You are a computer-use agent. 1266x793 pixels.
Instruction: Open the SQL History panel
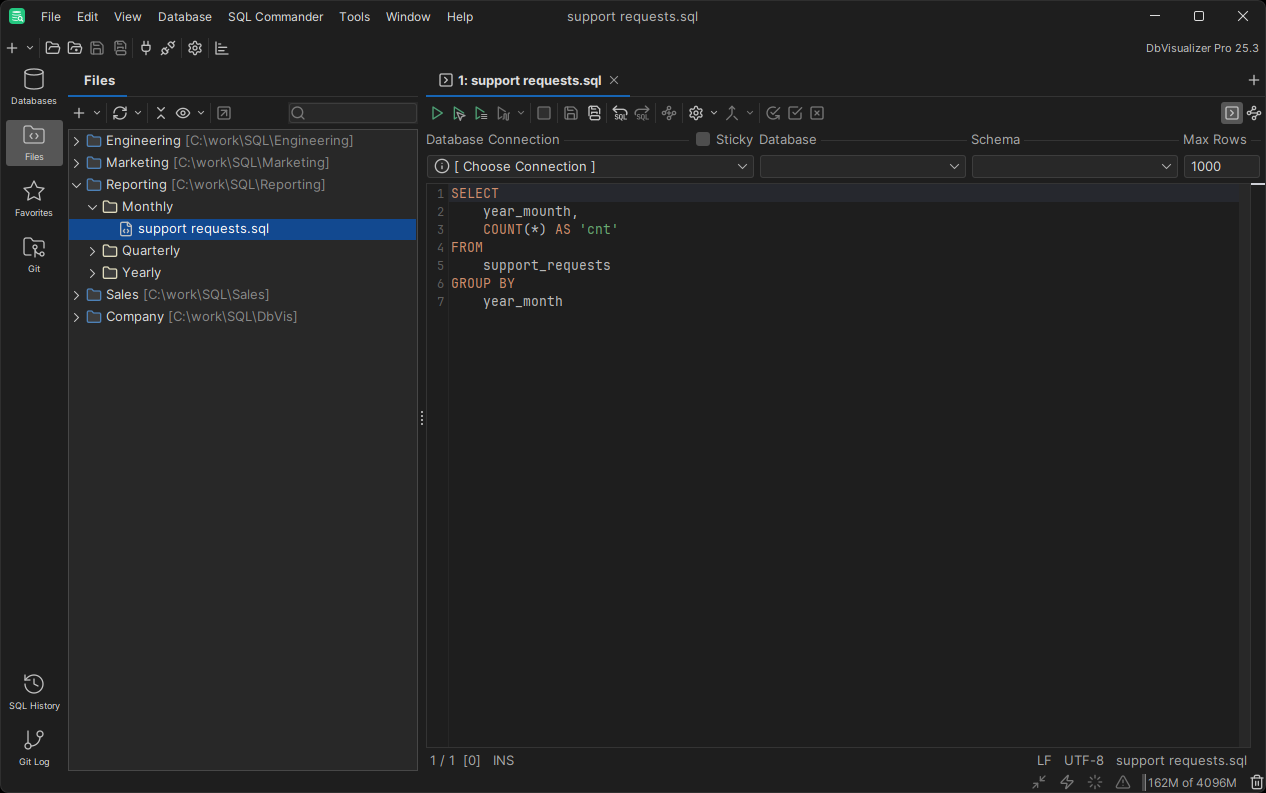33,690
